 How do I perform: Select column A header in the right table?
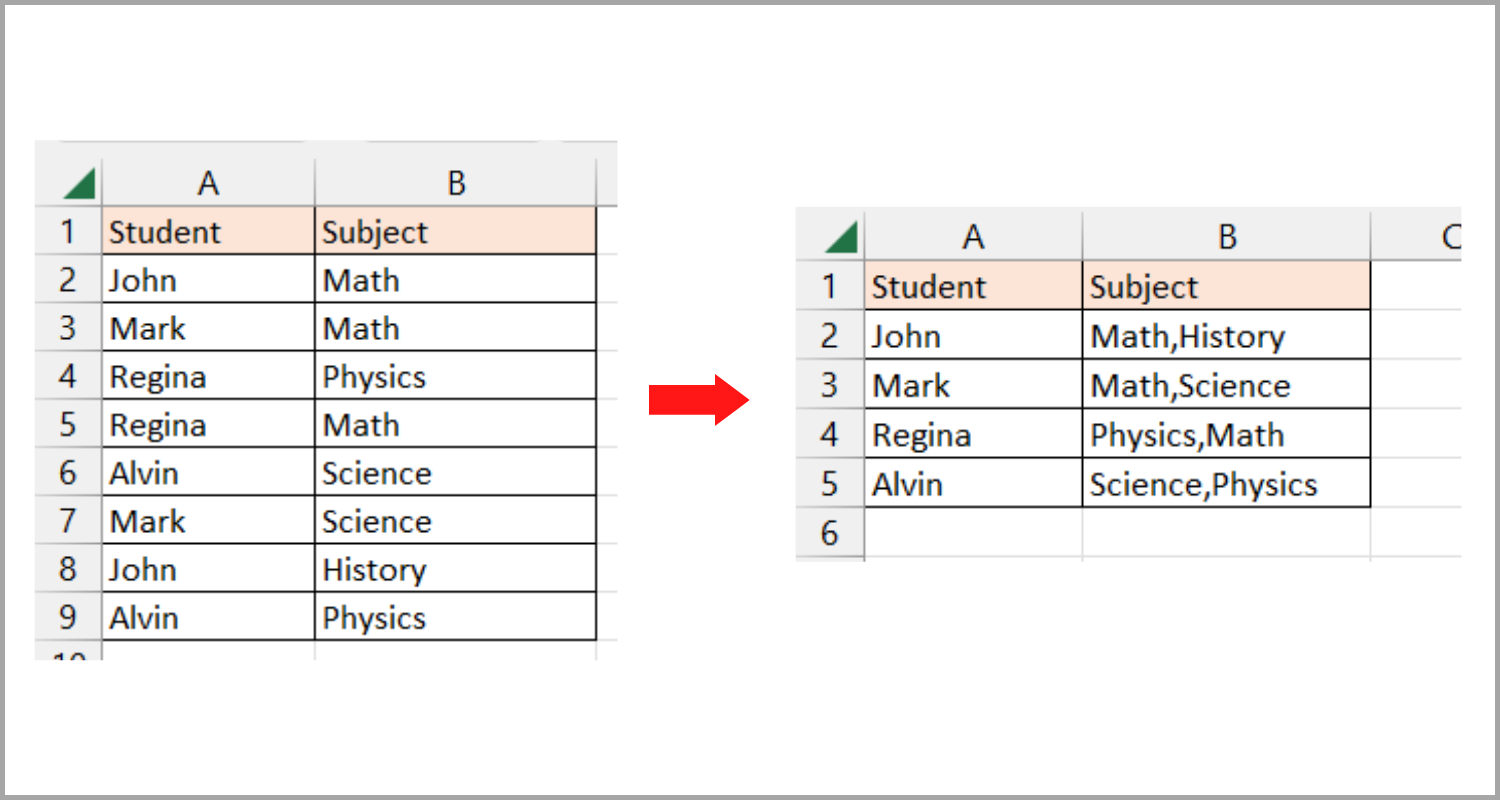[x=973, y=237]
